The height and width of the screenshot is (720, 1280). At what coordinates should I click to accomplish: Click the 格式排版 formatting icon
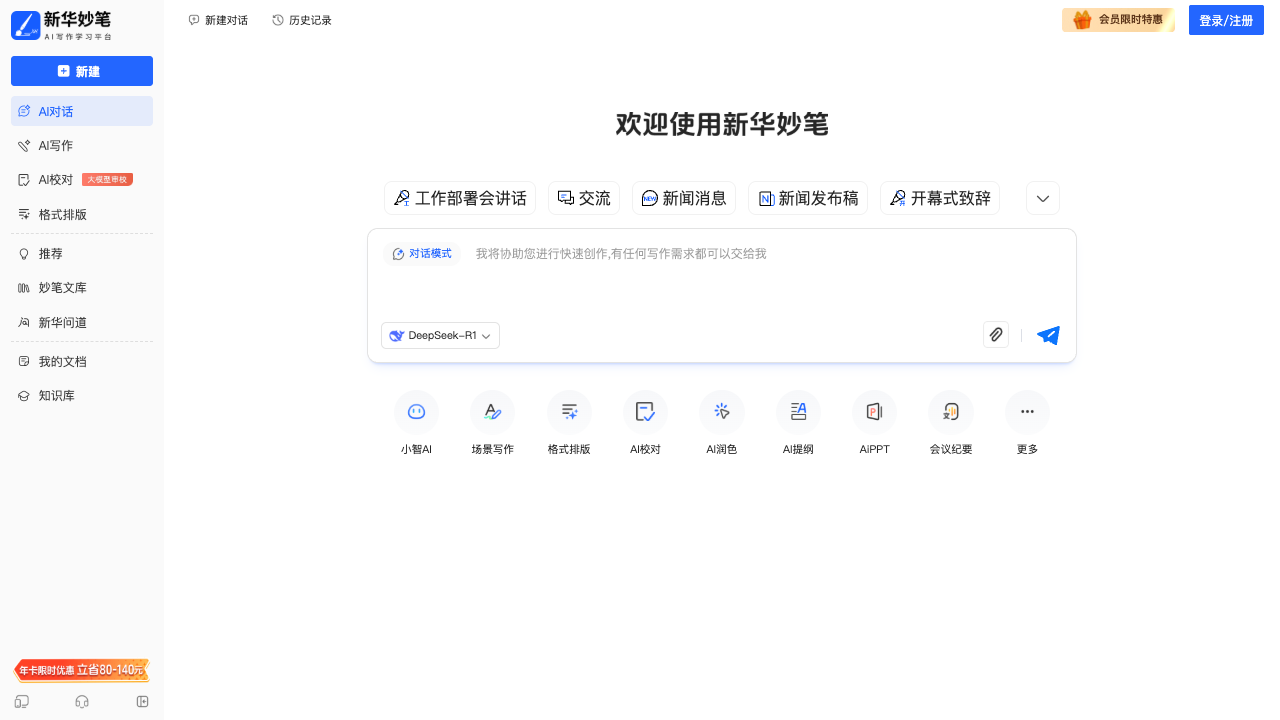coord(569,411)
